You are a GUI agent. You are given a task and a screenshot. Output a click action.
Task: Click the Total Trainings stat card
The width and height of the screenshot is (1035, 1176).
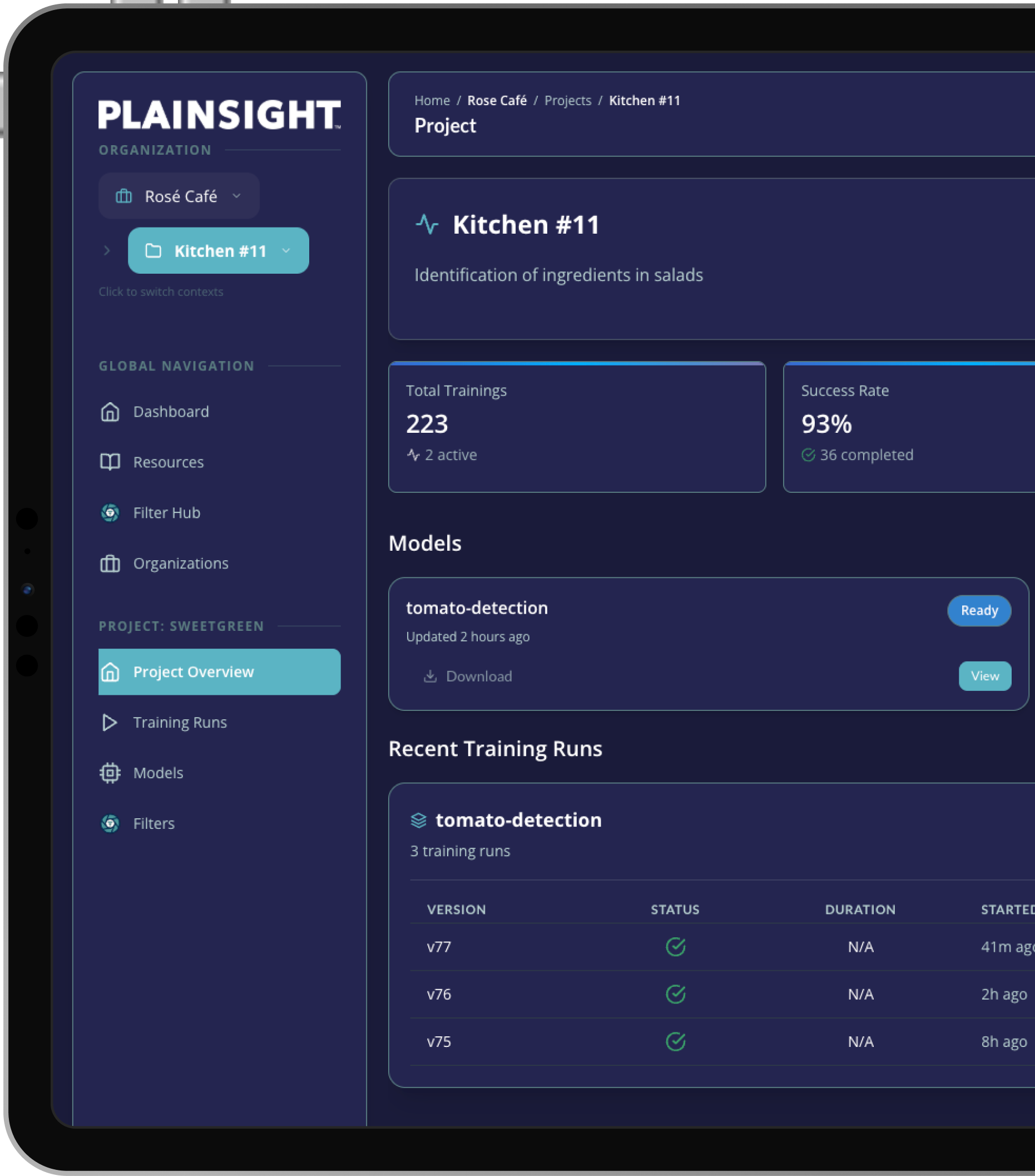tap(577, 427)
